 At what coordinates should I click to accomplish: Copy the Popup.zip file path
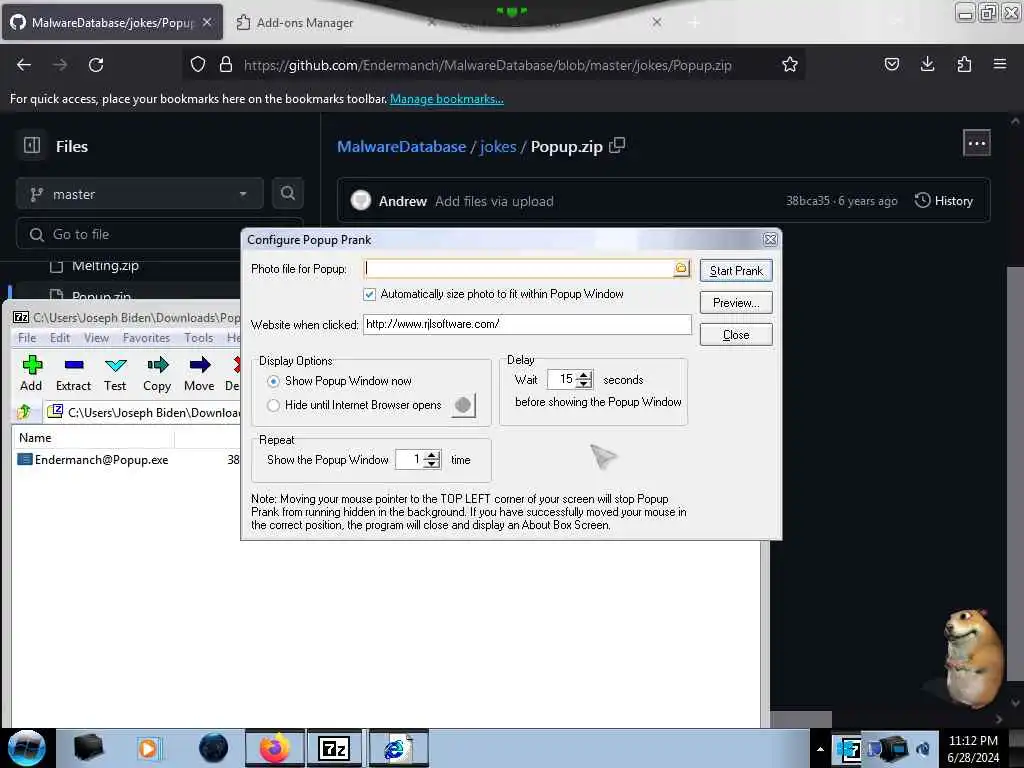tap(617, 146)
